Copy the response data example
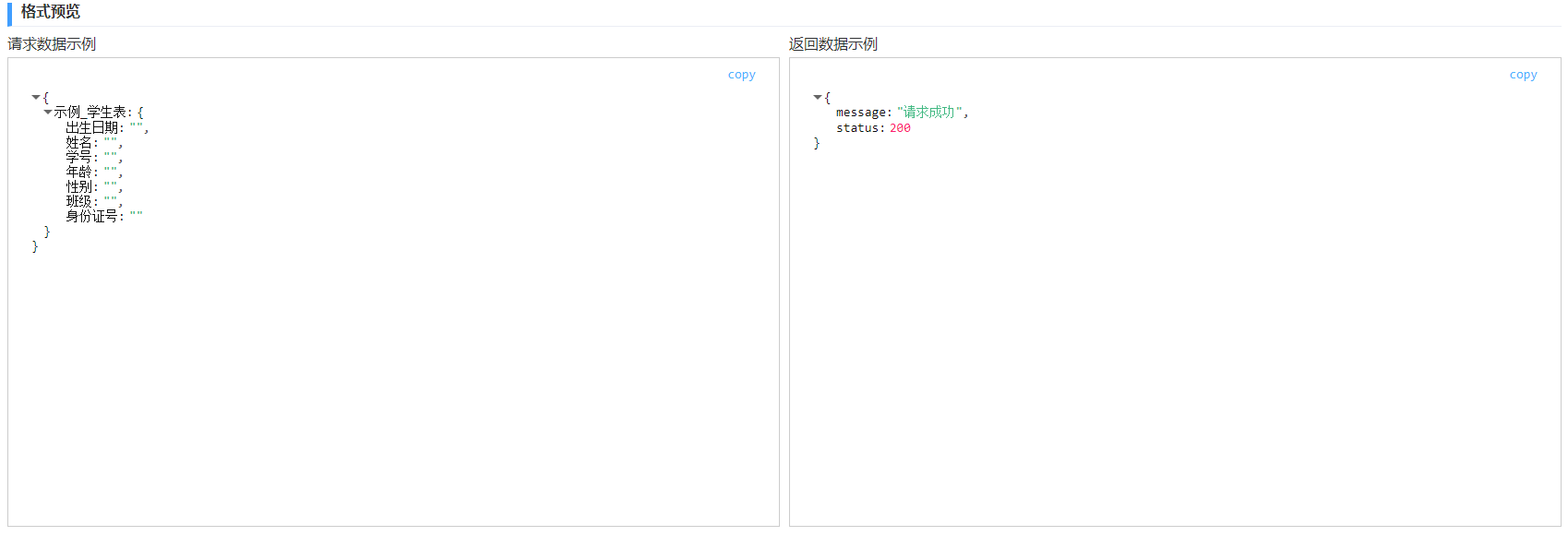The width and height of the screenshot is (1568, 536). click(1523, 75)
